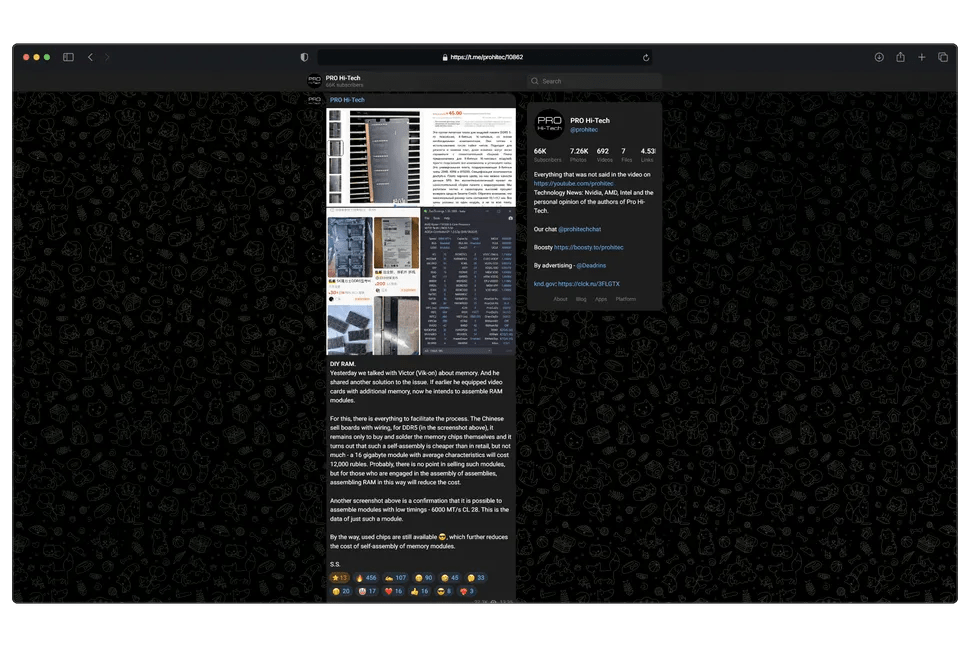The width and height of the screenshot is (970, 647).
Task: Click the Safari address bar URL
Action: [486, 57]
